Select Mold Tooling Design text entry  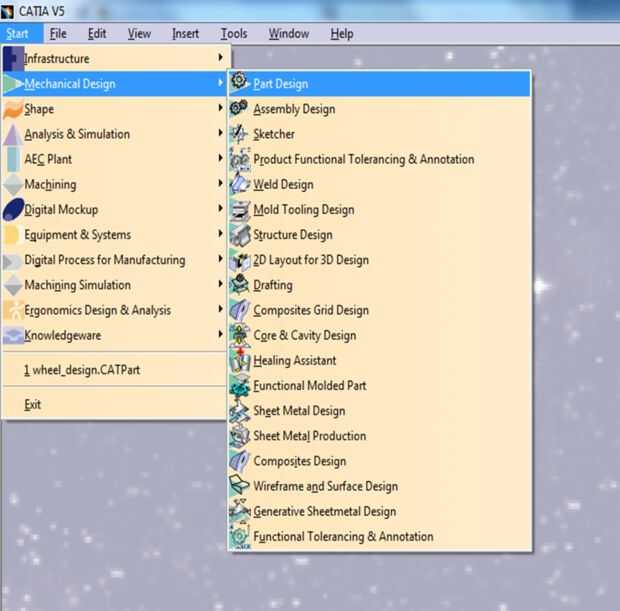(304, 210)
